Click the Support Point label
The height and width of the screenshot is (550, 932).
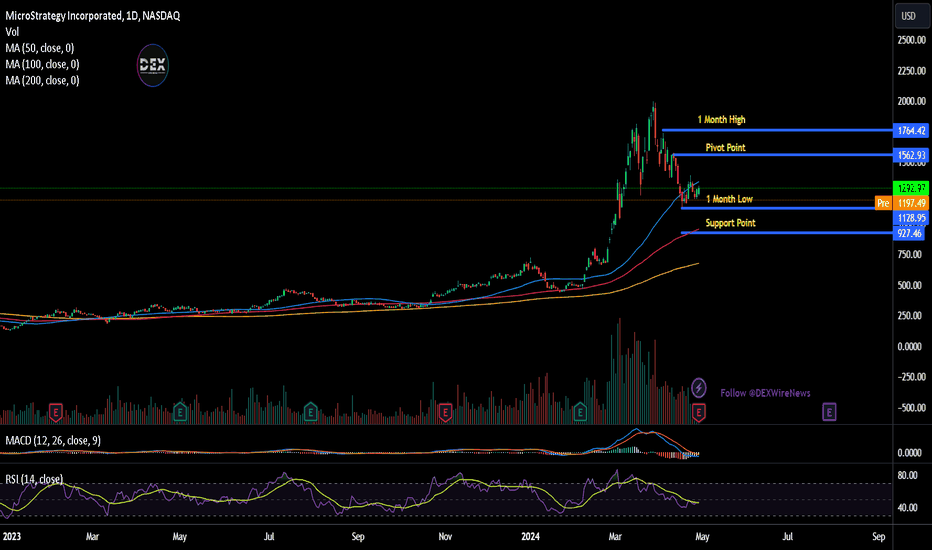pos(731,223)
